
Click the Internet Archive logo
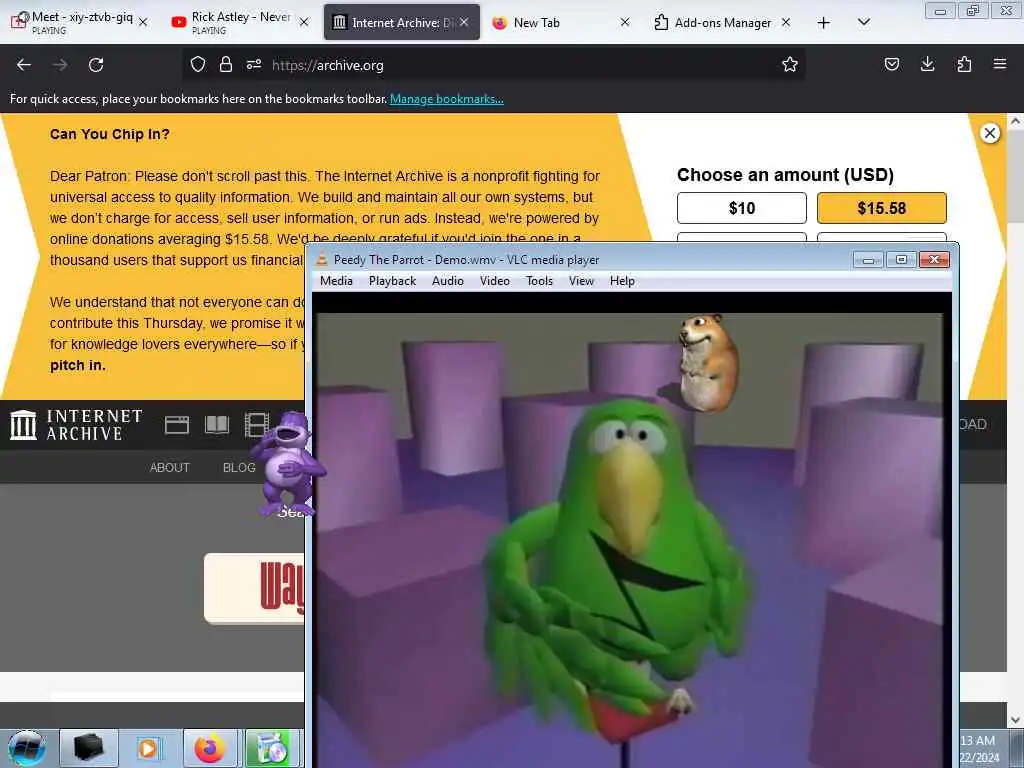[76, 424]
